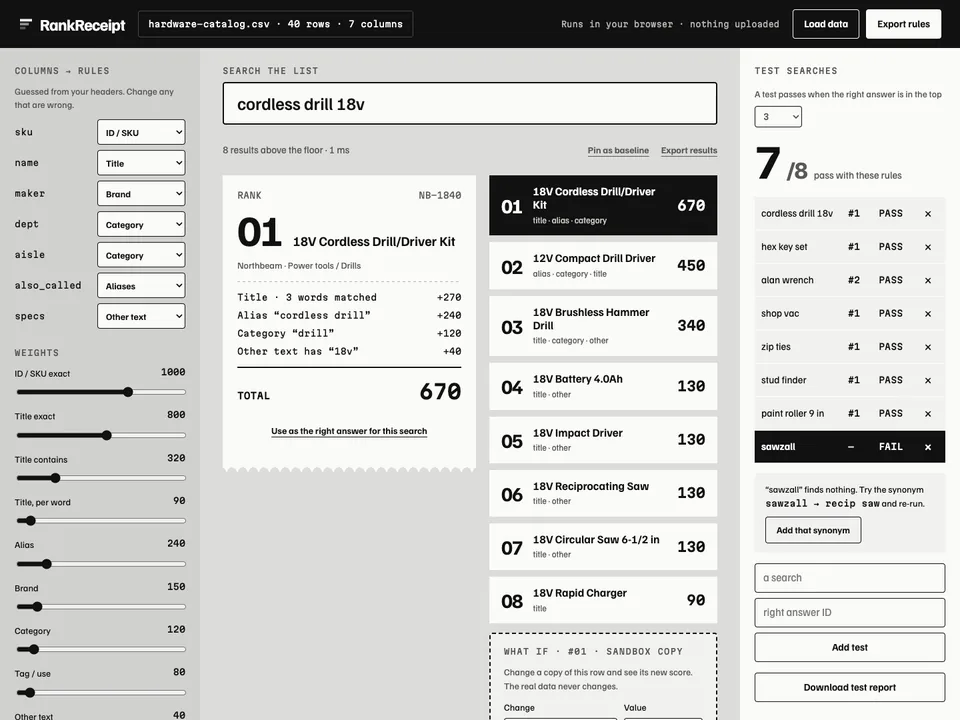Remove the 'paint roller 9 in' test
This screenshot has width=960, height=720.
[928, 414]
